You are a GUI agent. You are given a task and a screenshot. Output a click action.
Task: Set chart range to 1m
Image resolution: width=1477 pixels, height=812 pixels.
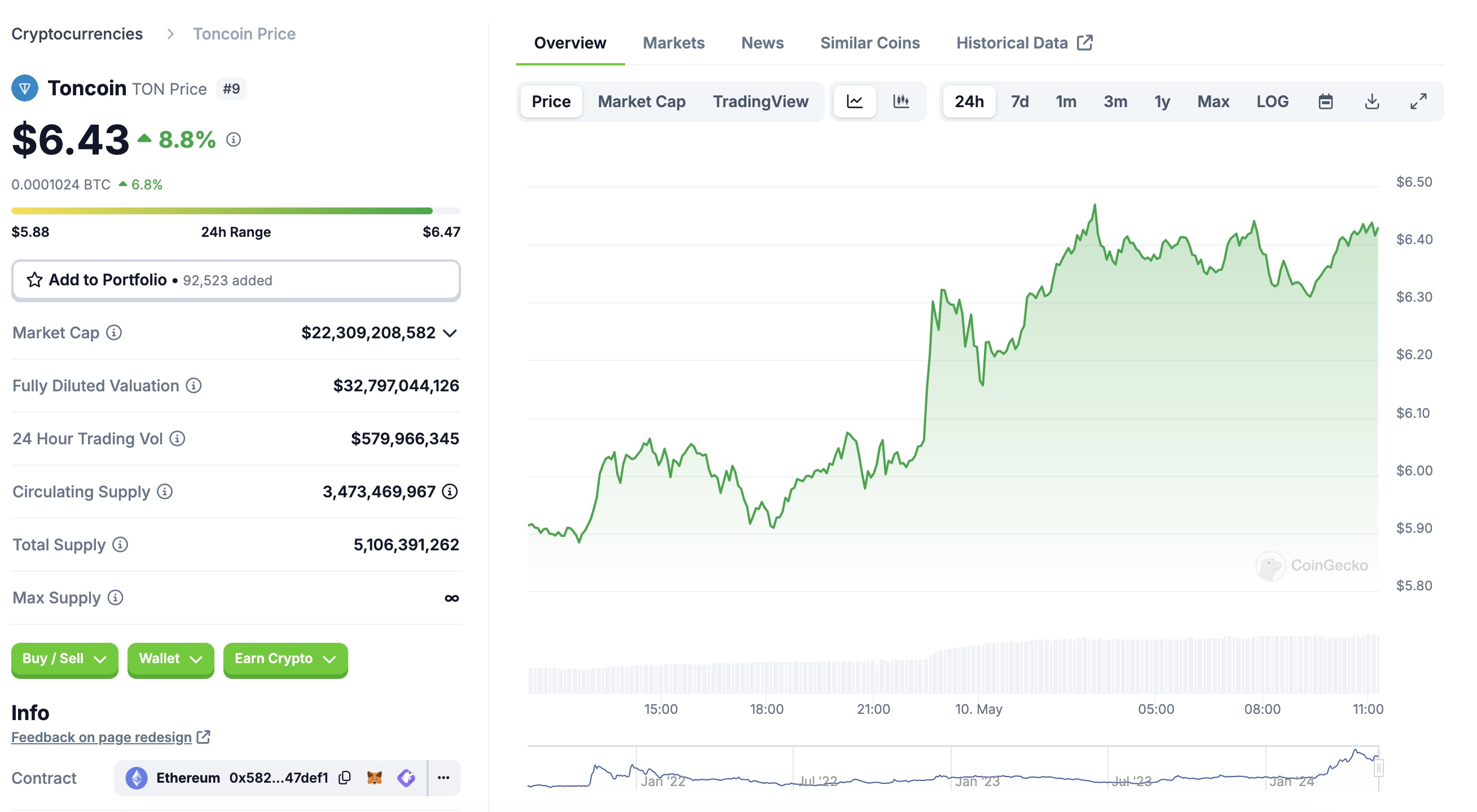[1066, 101]
